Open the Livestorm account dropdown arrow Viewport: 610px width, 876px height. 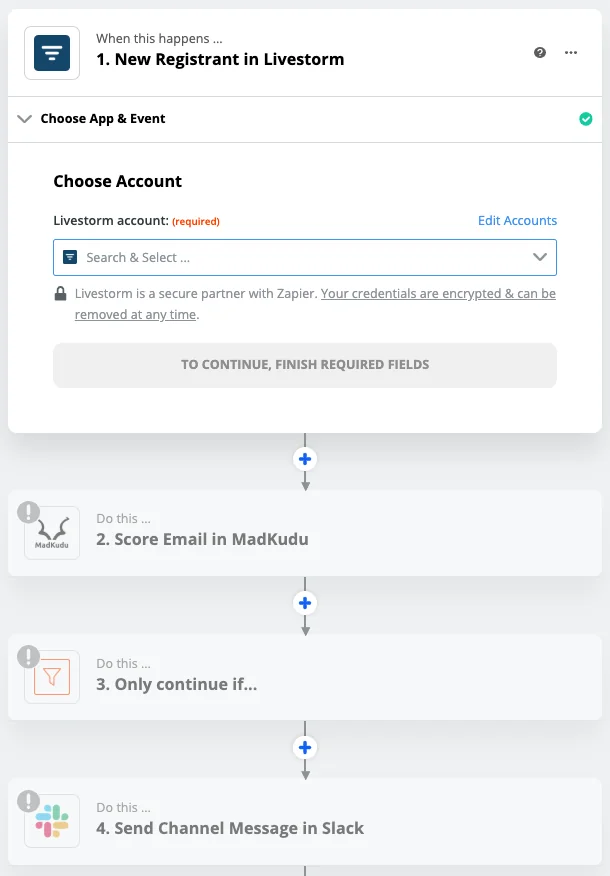click(x=540, y=257)
